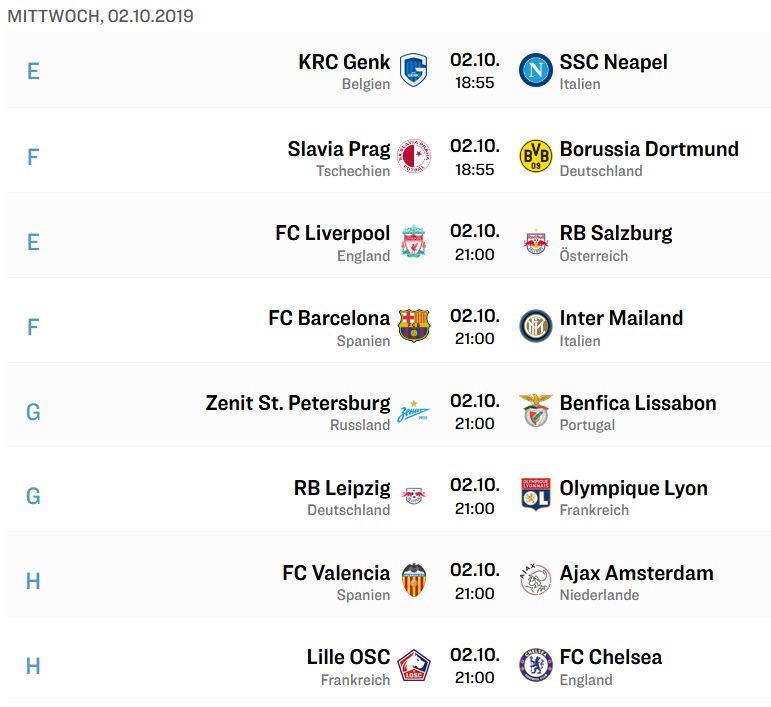Click the FC Valencia bat crest

tap(414, 580)
